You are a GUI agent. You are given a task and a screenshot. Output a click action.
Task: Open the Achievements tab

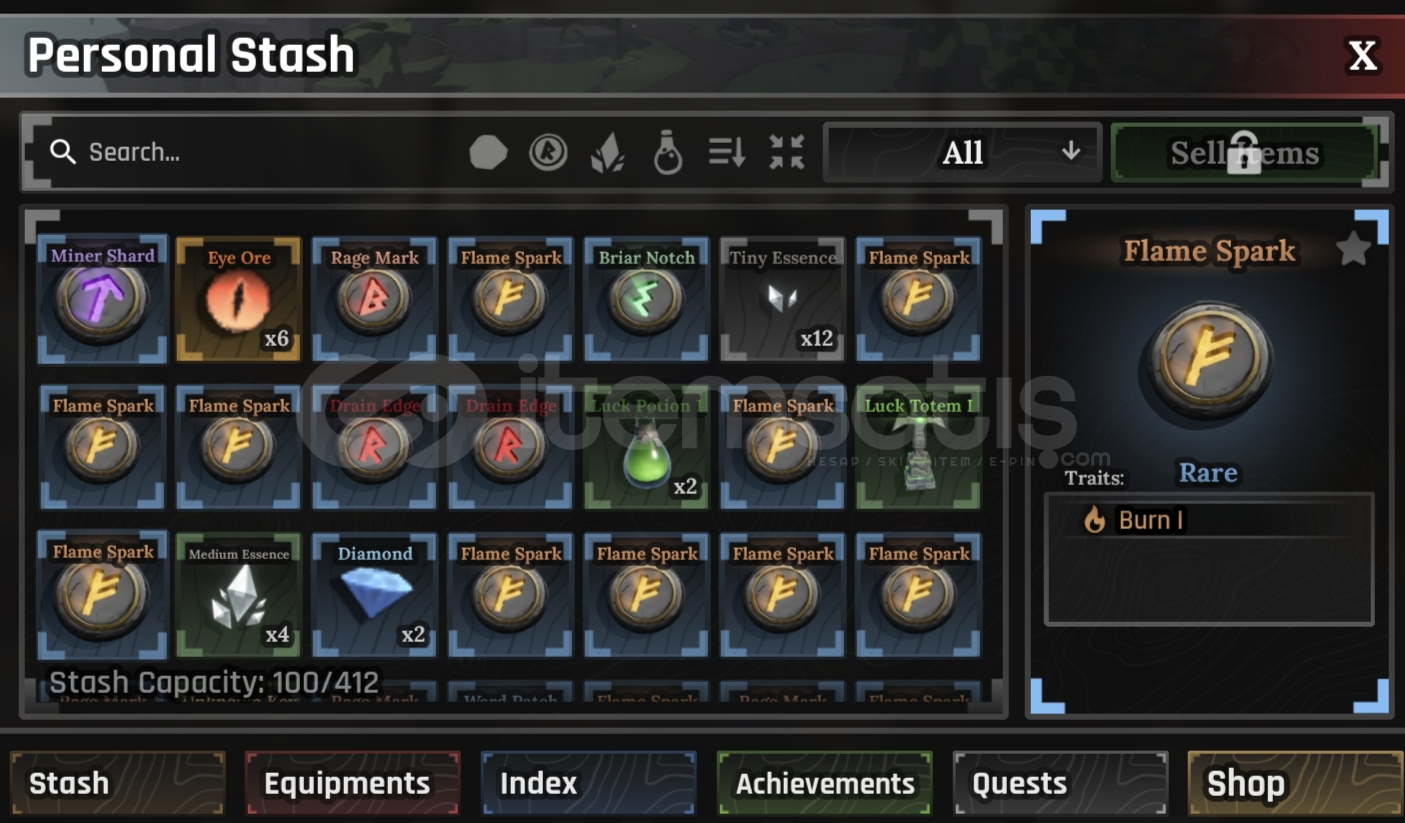[x=824, y=783]
